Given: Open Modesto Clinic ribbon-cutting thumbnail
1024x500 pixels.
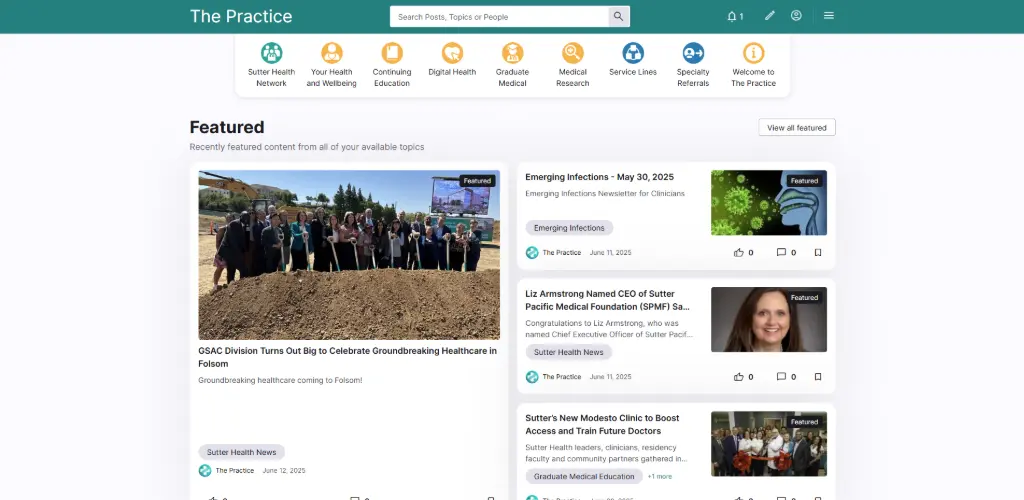Looking at the screenshot, I should (769, 444).
